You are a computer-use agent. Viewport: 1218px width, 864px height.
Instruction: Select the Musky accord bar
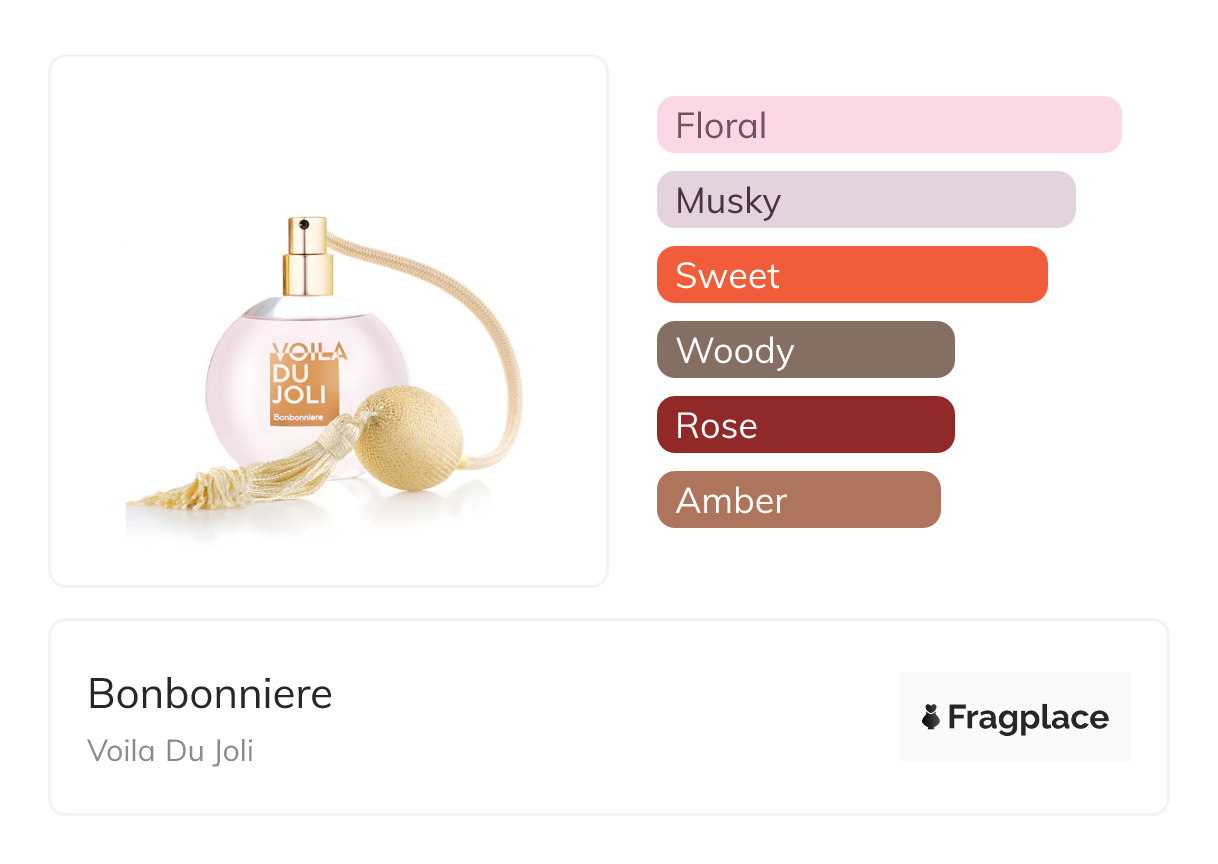[866, 200]
